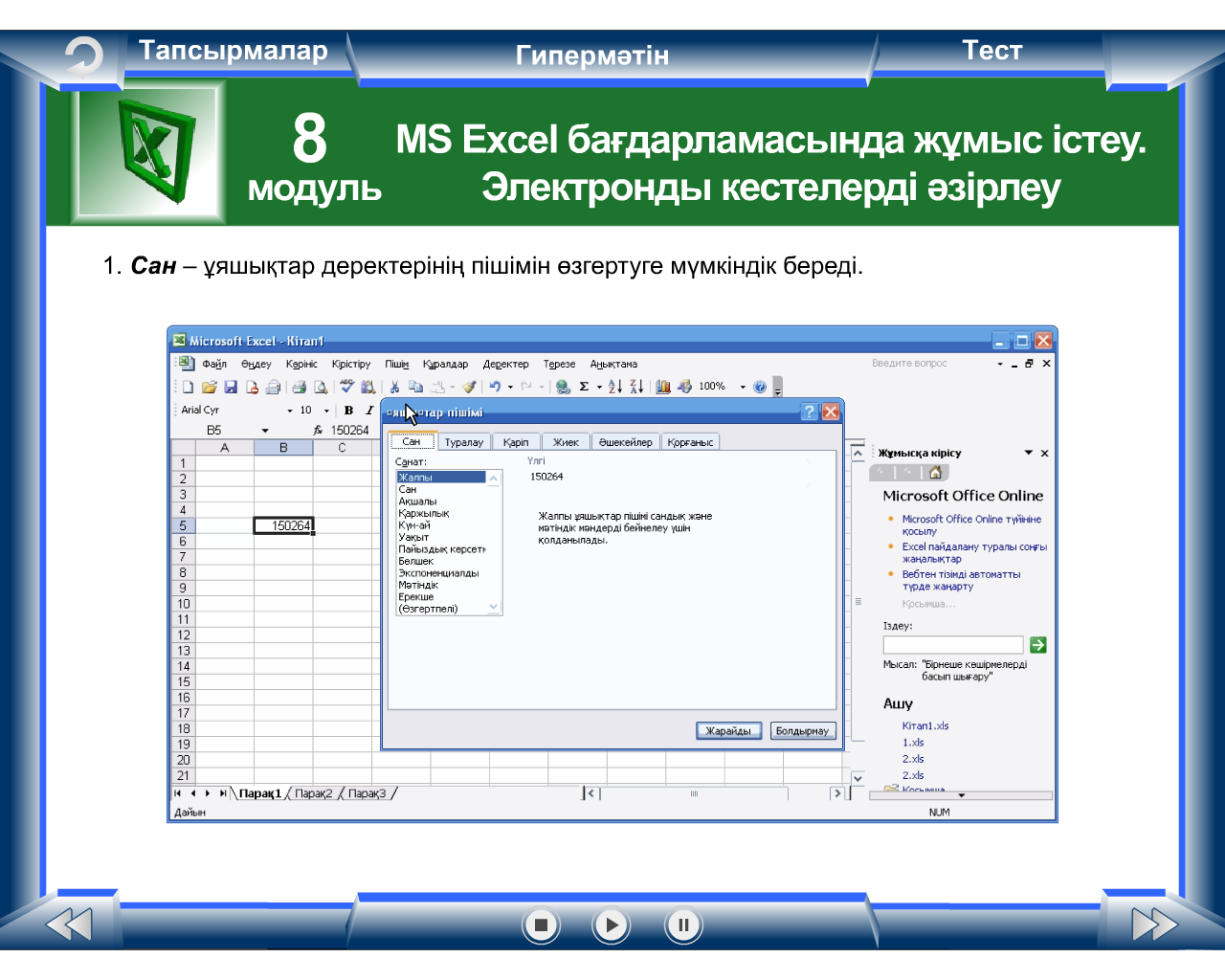Screen dimensions: 1225x980
Task: Click the Save floppy disk icon
Action: click(231, 387)
